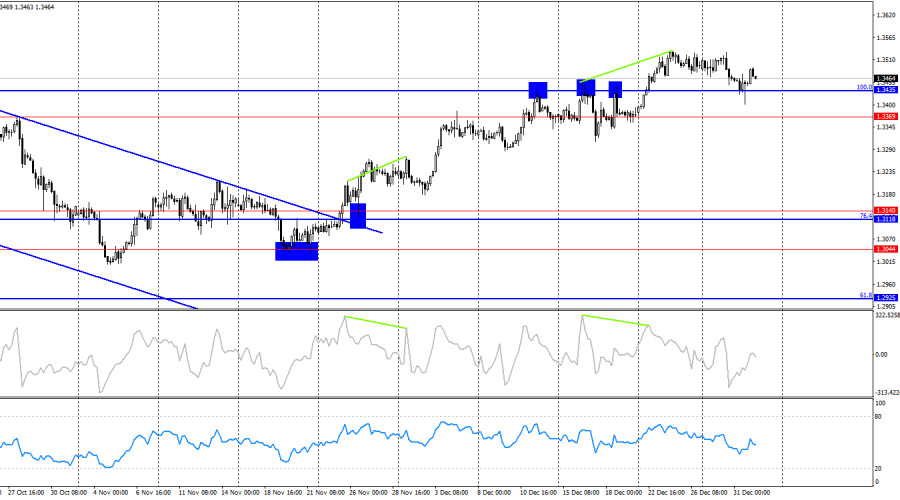The image size is (900, 500).
Task: Select the 31 Dec 00:00 time axis label
Action: [x=753, y=493]
